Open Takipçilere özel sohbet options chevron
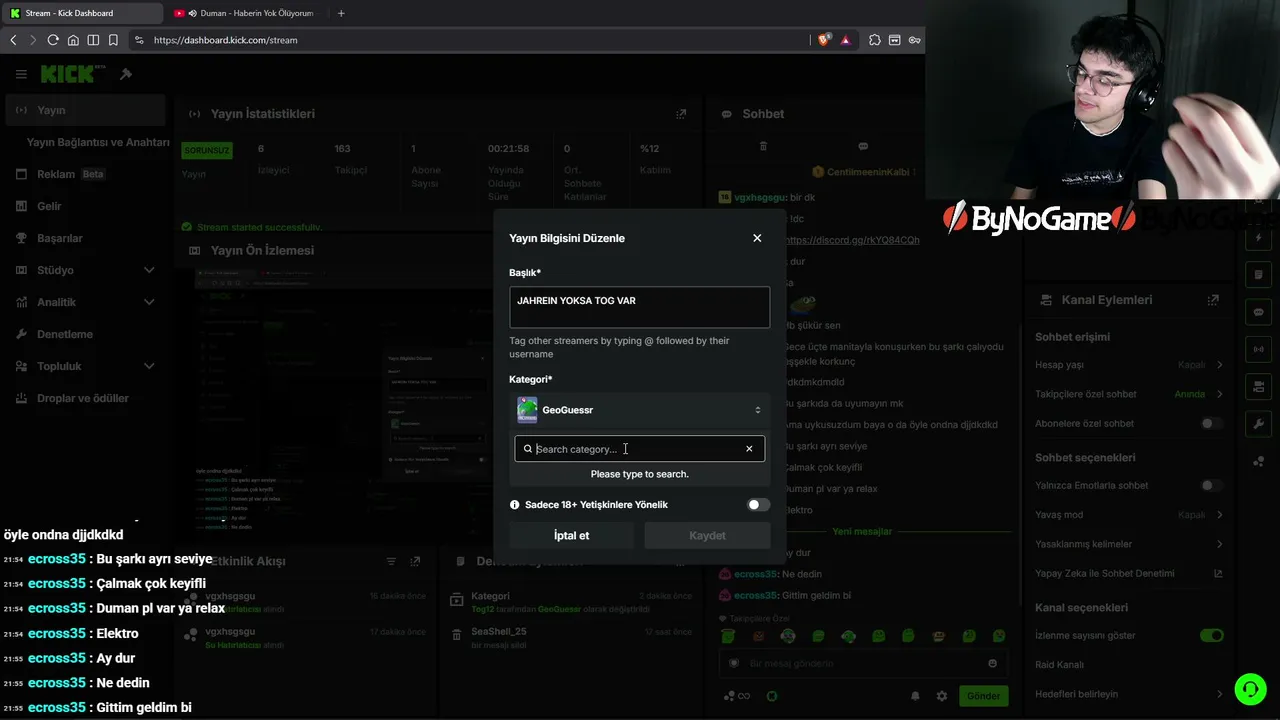This screenshot has width=1280, height=720. (1219, 394)
